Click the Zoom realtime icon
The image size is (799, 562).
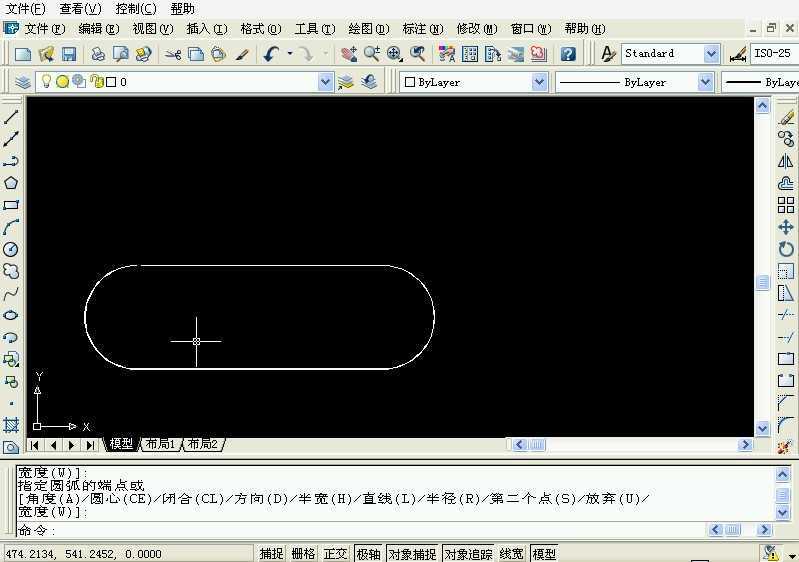tap(371, 54)
